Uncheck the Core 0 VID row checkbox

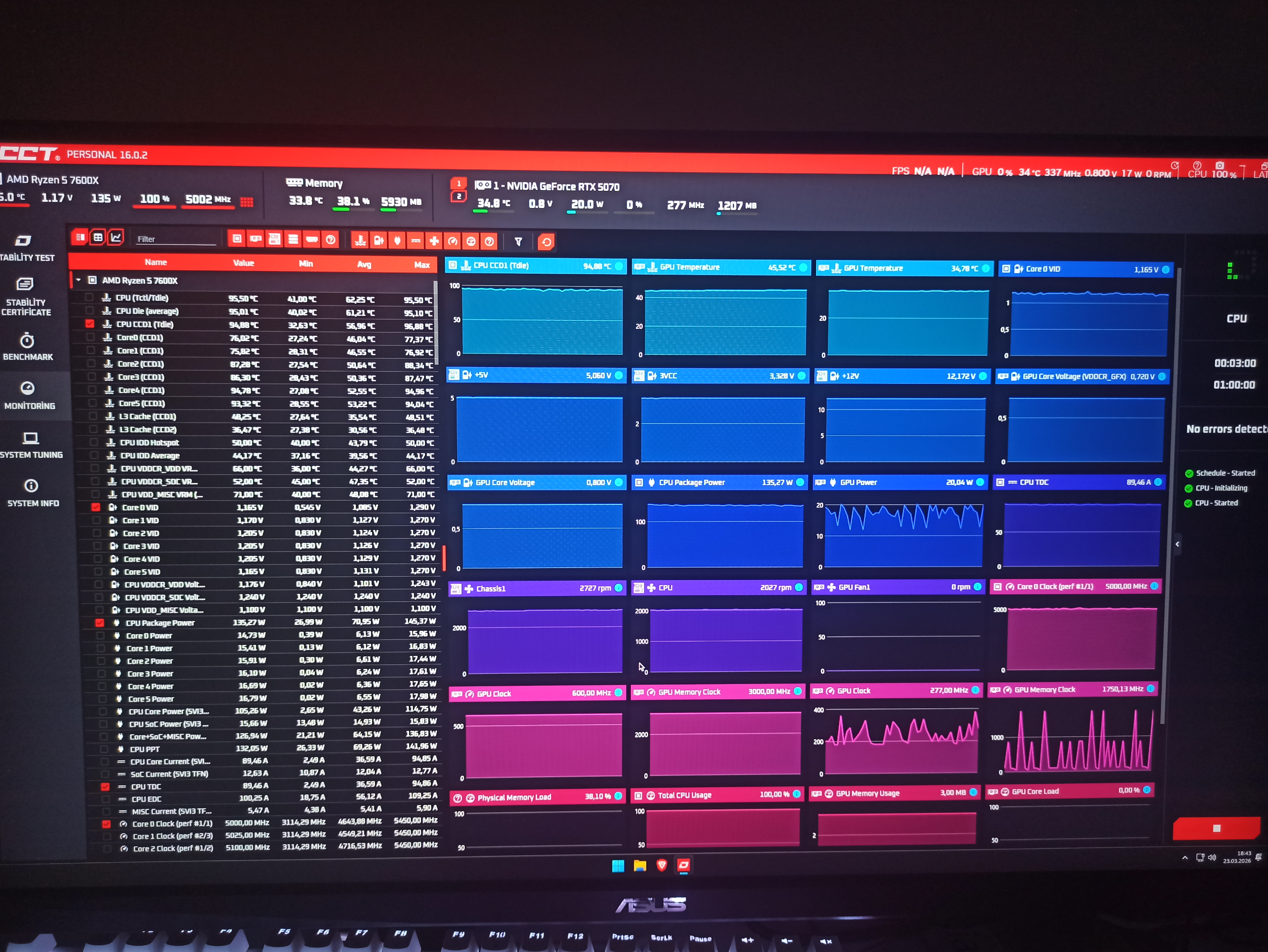point(96,507)
